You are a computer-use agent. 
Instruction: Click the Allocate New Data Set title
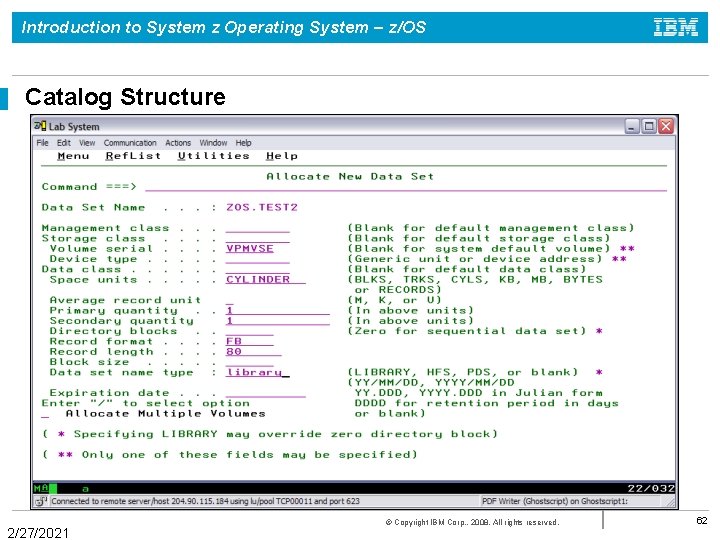350,176
